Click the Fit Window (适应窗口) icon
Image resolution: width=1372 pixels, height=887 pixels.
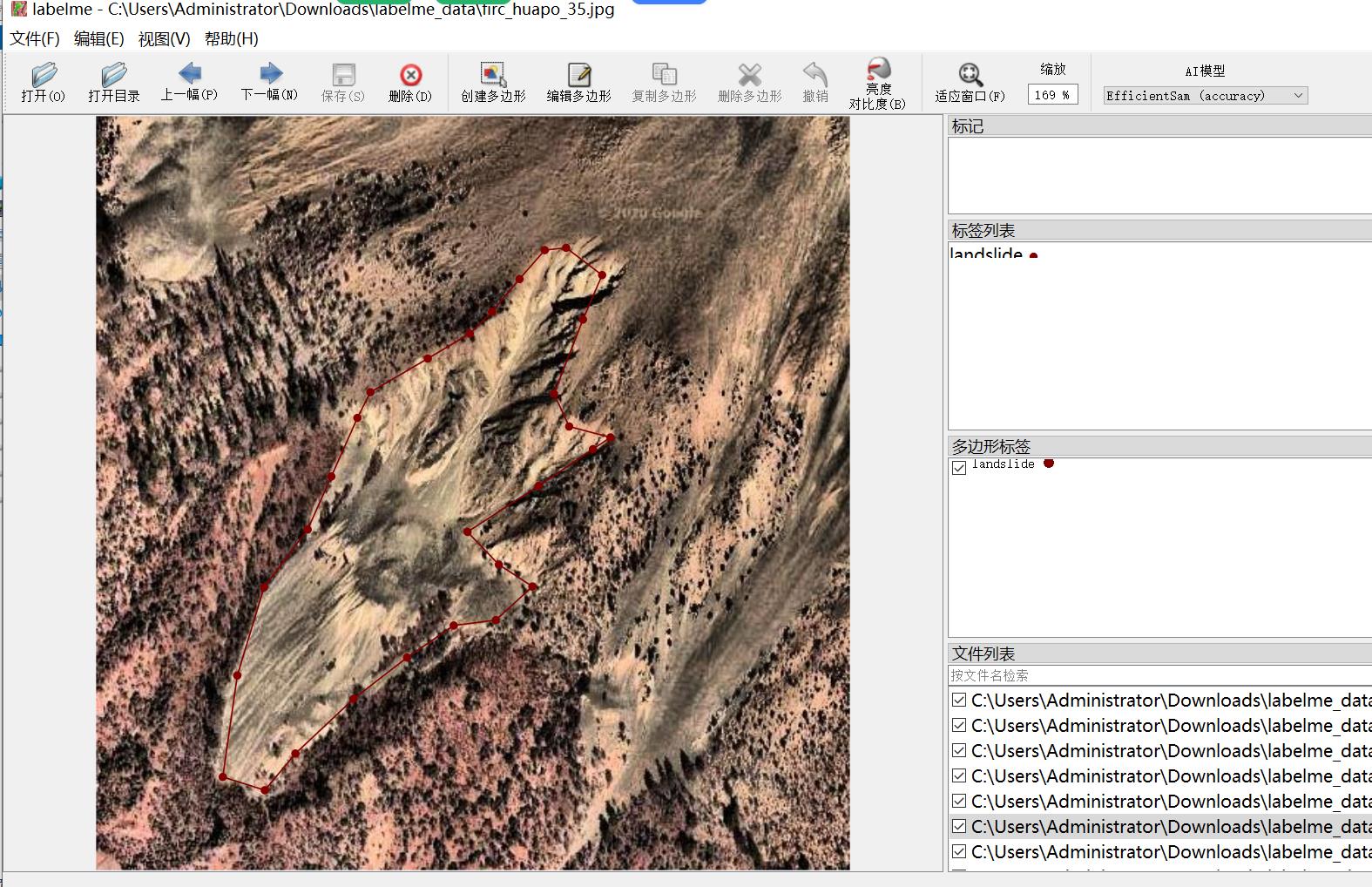970,82
